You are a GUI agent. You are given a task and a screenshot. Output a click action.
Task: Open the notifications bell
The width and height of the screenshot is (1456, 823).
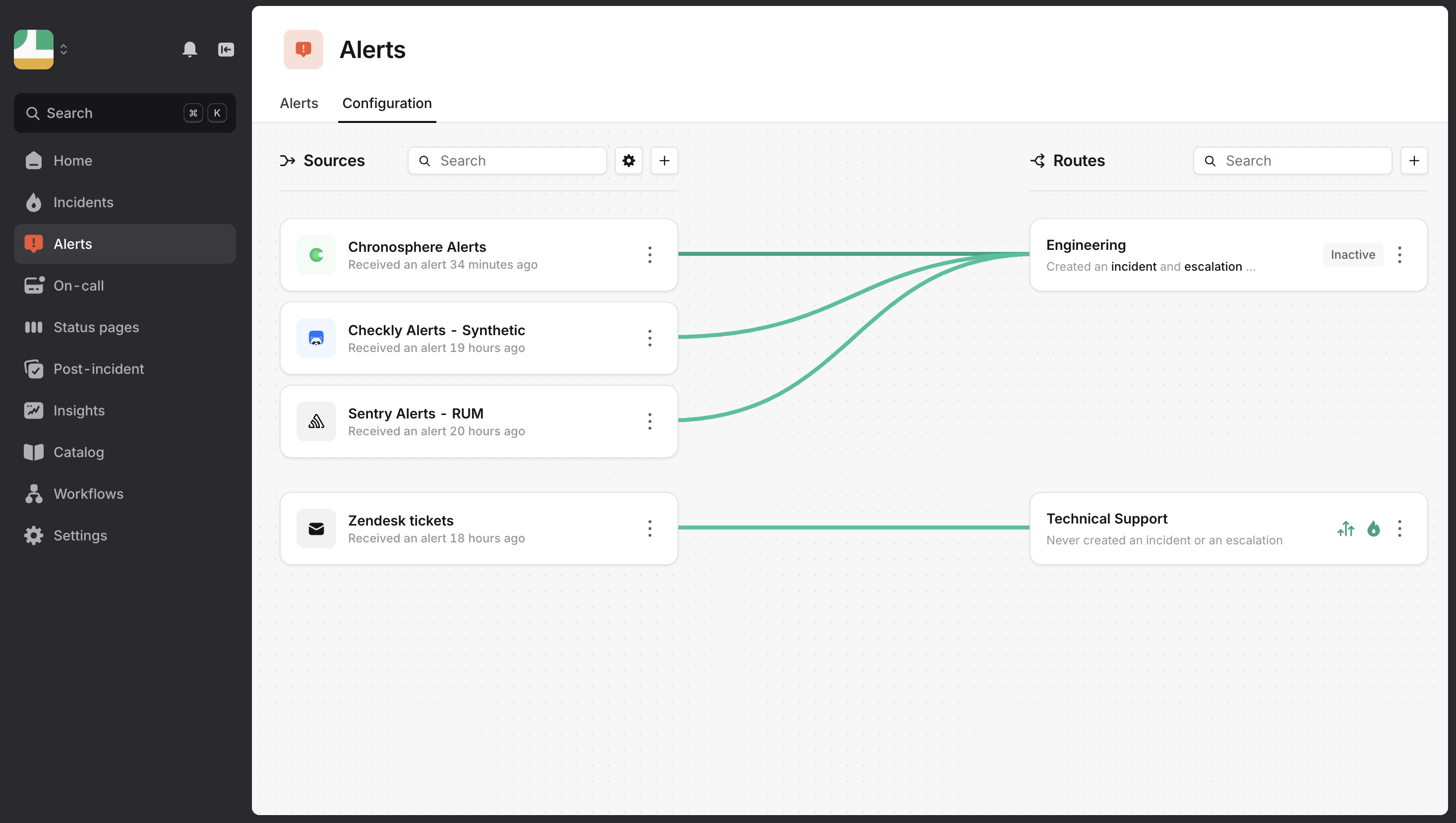190,50
